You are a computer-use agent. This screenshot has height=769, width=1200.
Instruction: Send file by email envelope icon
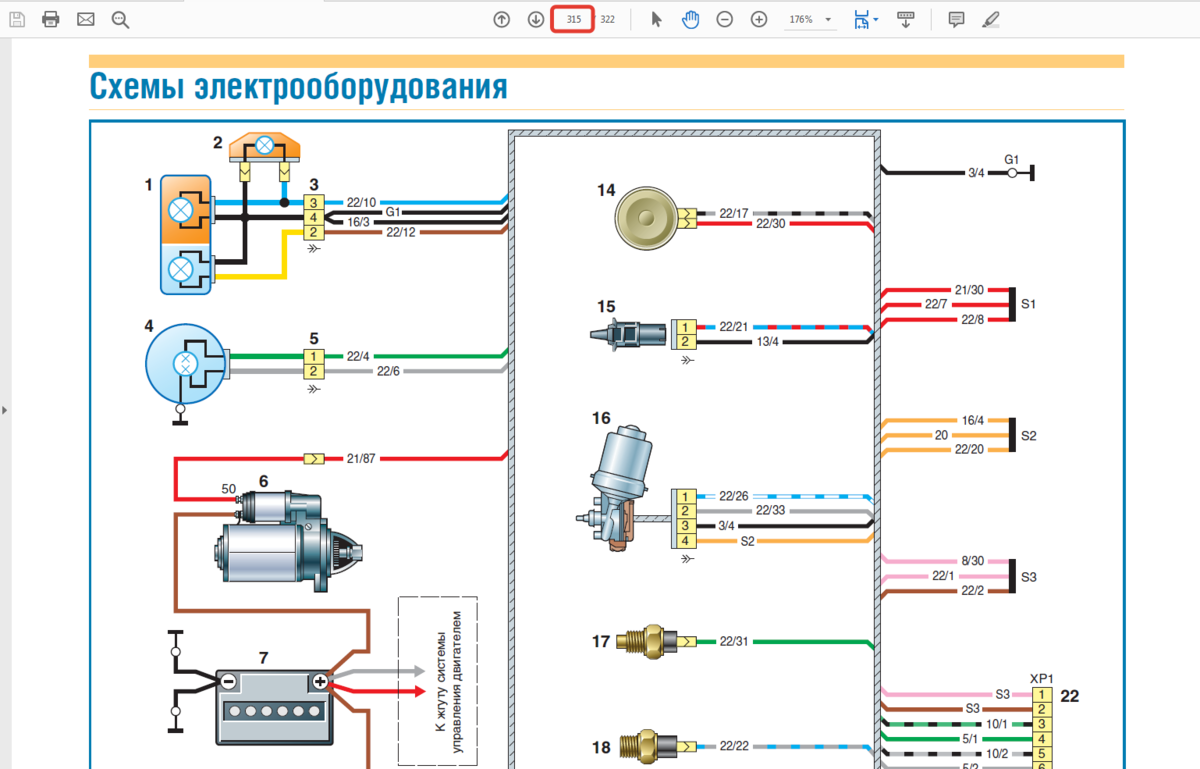tap(85, 19)
